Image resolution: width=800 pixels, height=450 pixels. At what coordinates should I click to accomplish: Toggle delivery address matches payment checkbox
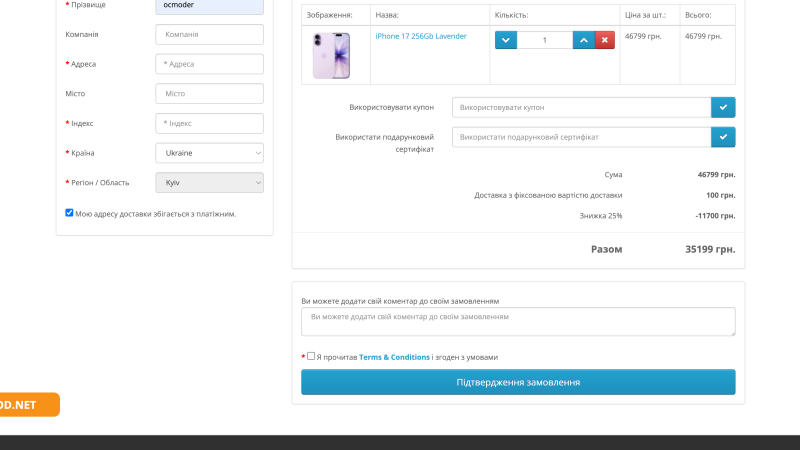coord(69,213)
